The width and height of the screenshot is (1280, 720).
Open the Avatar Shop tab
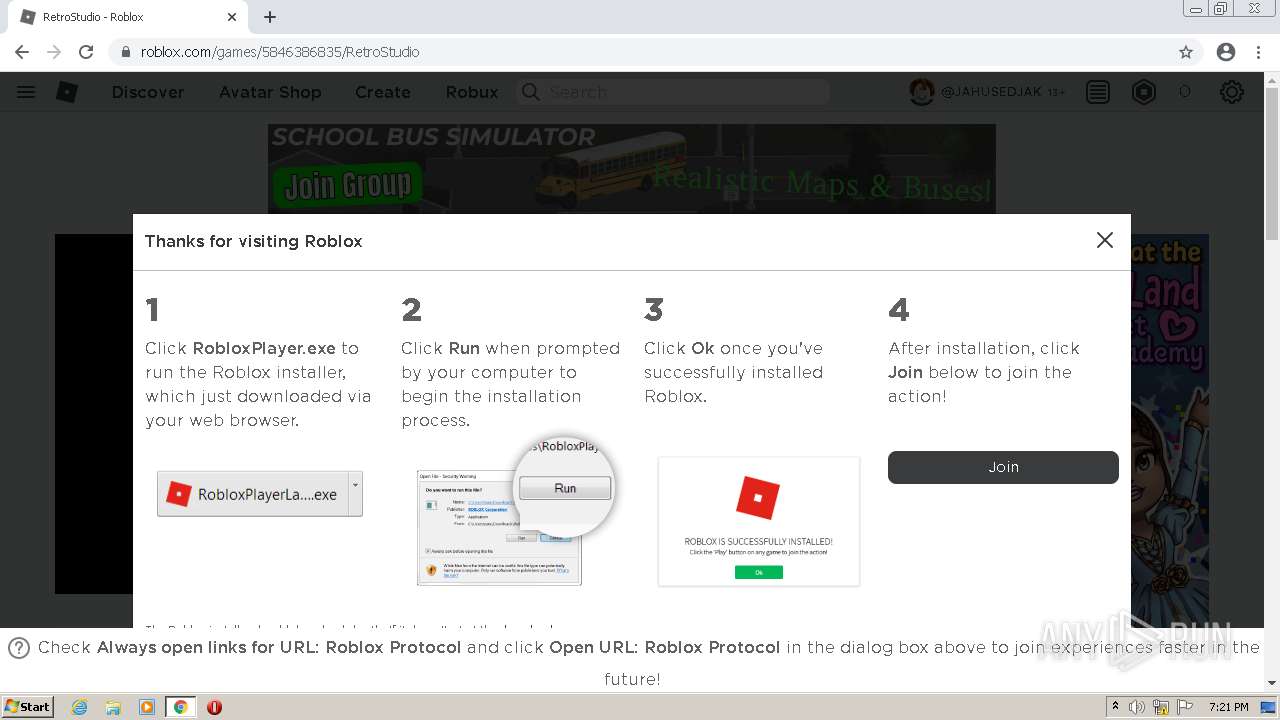(270, 92)
